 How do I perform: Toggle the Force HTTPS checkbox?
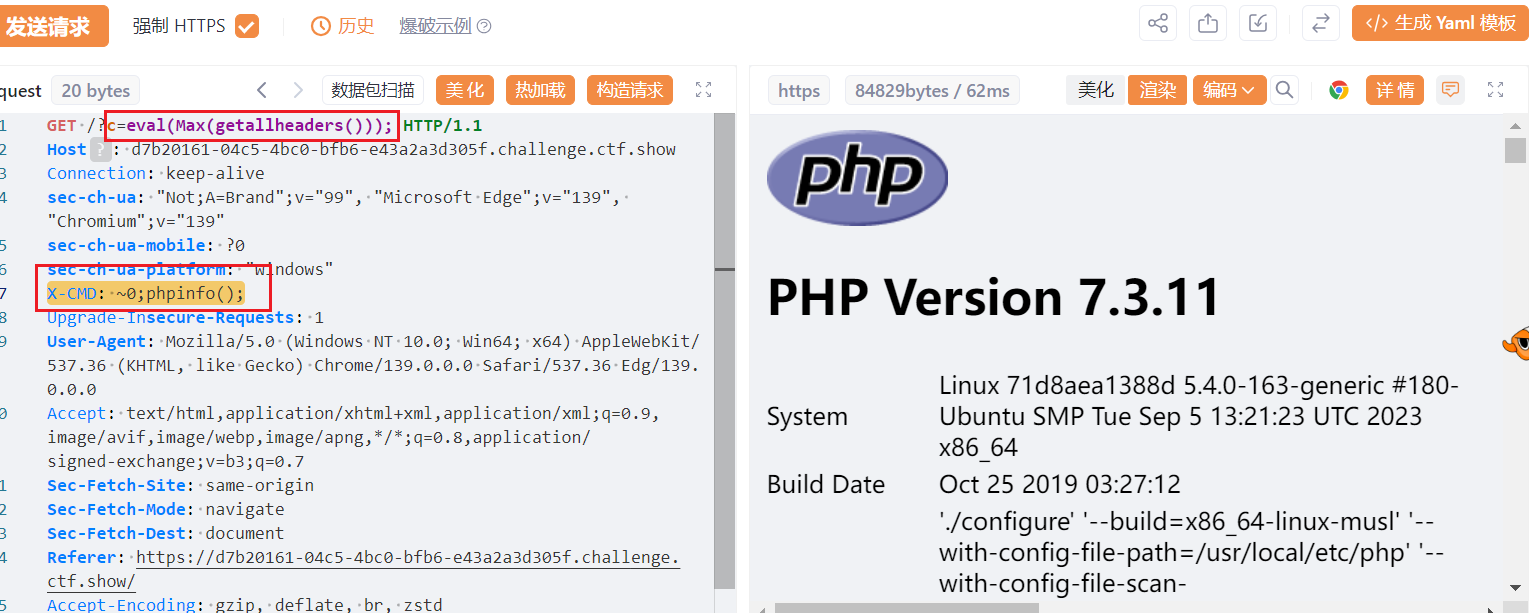[x=247, y=26]
